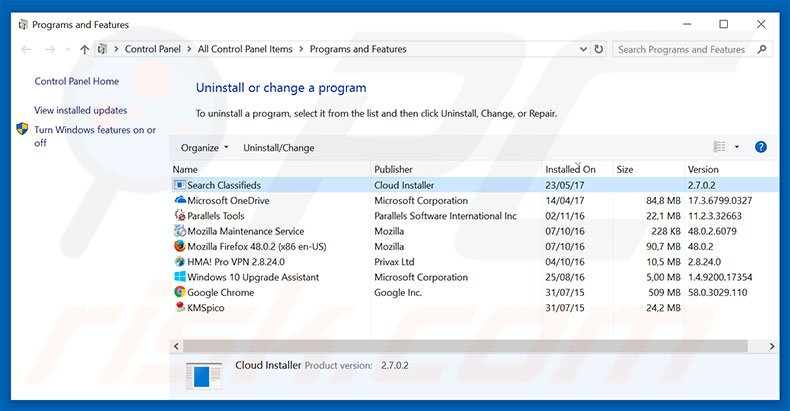Click the search magnifier icon
This screenshot has height=411, width=790.
(762, 49)
